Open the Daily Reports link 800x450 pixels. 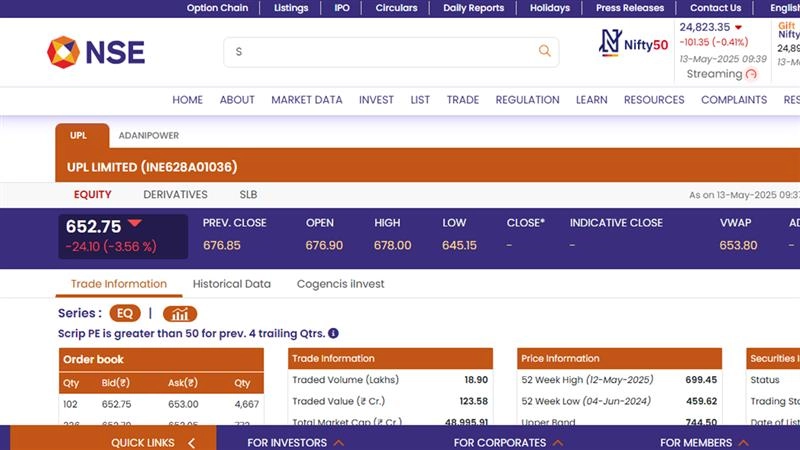[x=473, y=8]
